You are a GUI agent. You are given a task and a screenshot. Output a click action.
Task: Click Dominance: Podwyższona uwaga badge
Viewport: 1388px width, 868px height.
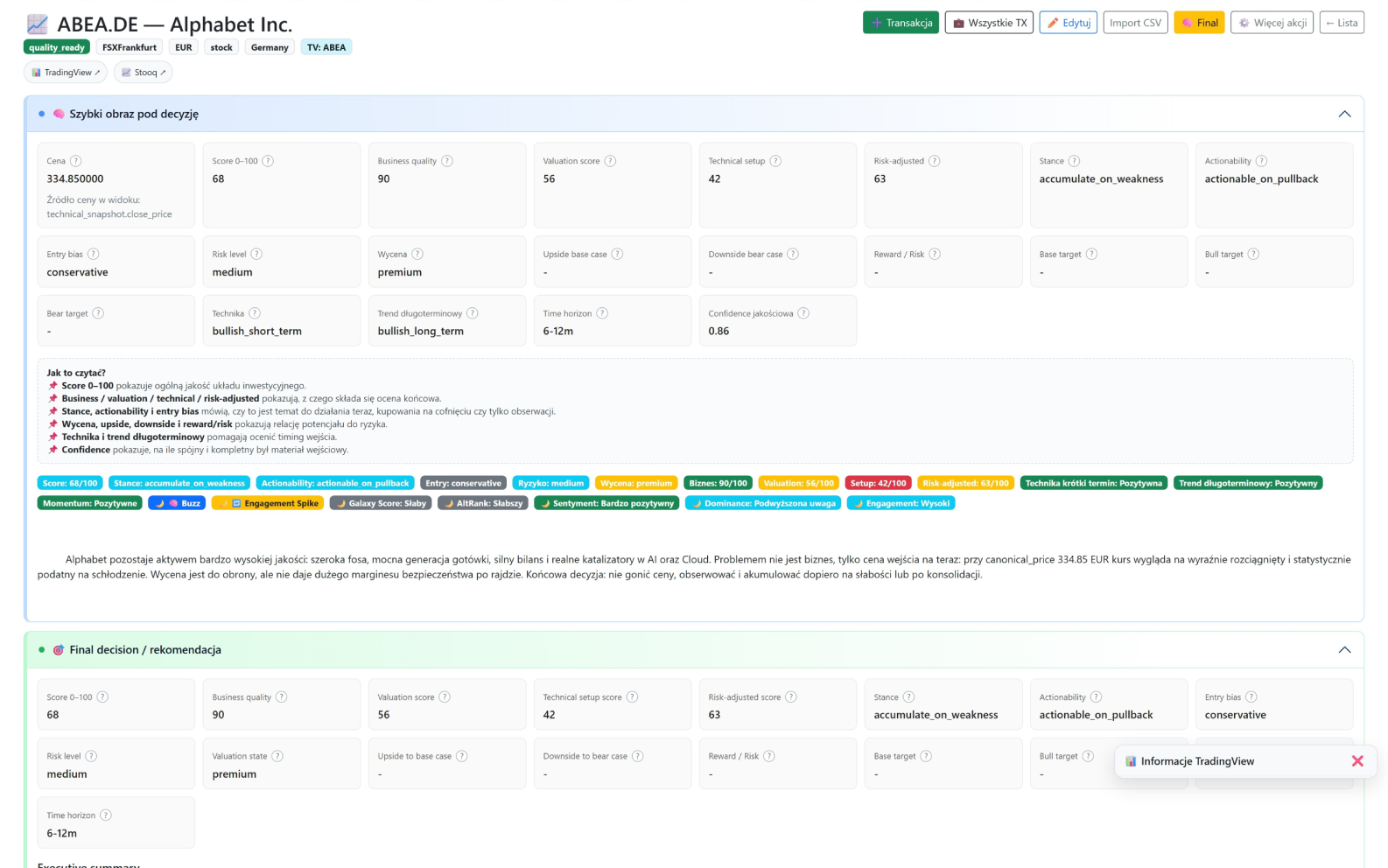coord(763,503)
